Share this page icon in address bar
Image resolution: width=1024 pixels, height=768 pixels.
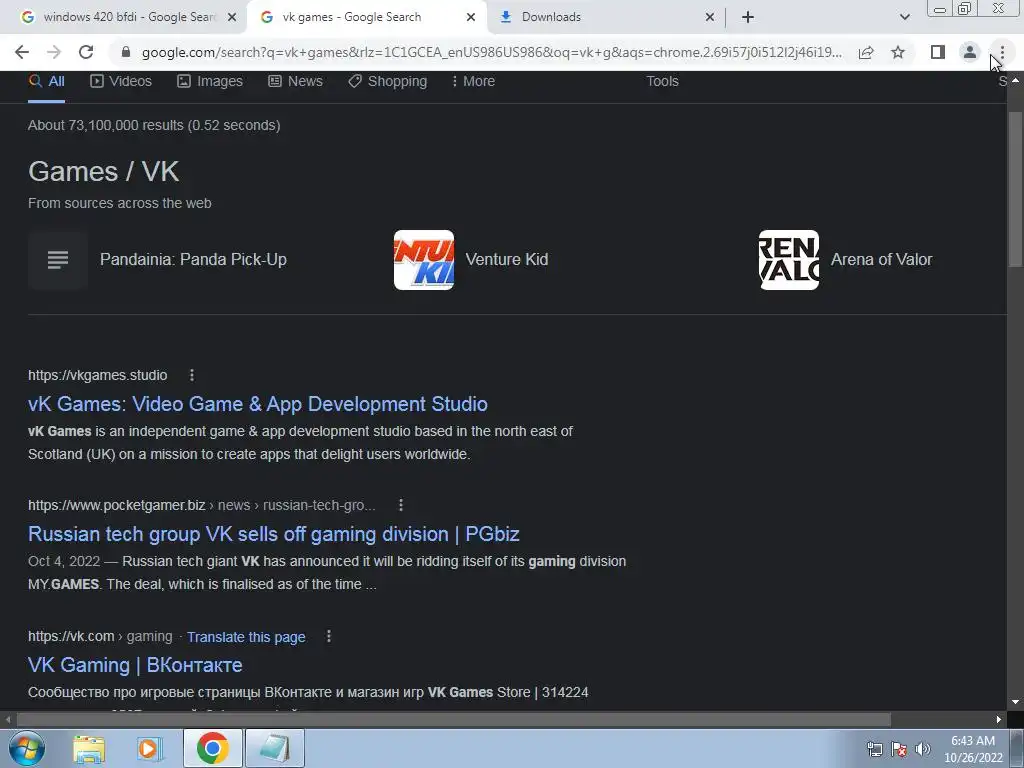coord(866,52)
